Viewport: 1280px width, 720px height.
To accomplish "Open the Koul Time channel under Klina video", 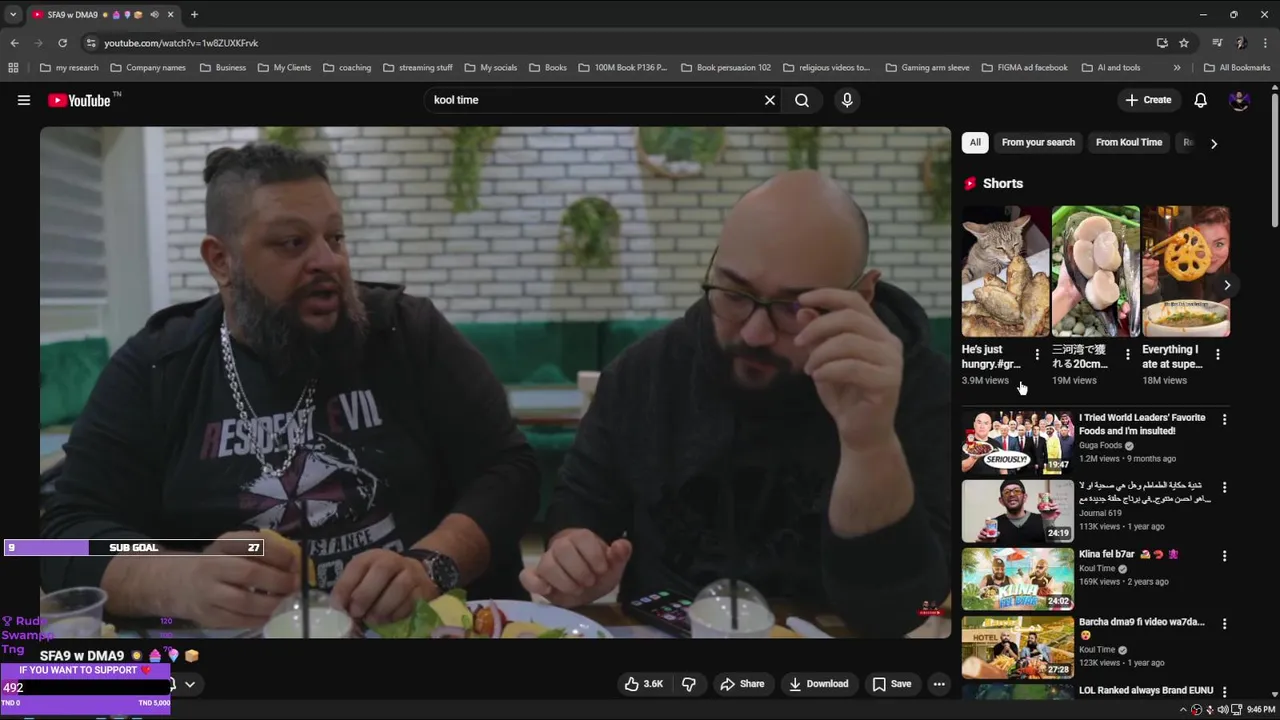I will tap(1097, 568).
